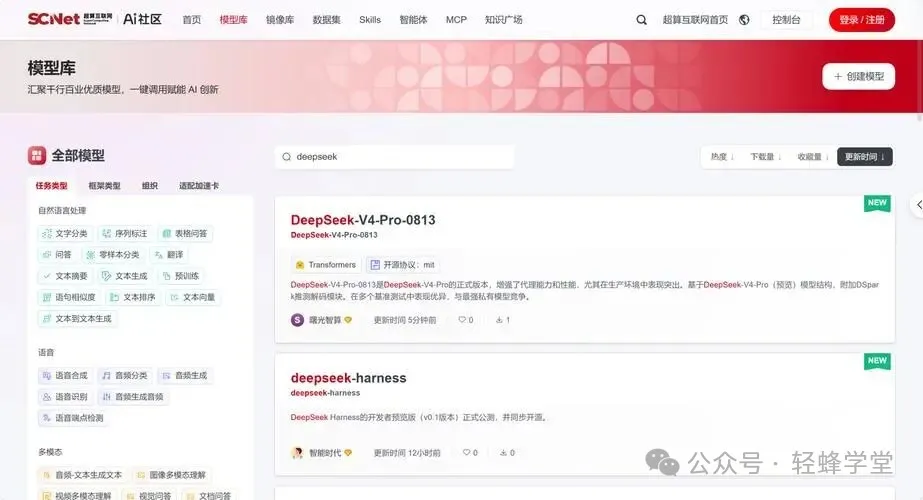Select the 语音端点检测 filter tag
Screen dimensions: 923x500
[x=73, y=418]
